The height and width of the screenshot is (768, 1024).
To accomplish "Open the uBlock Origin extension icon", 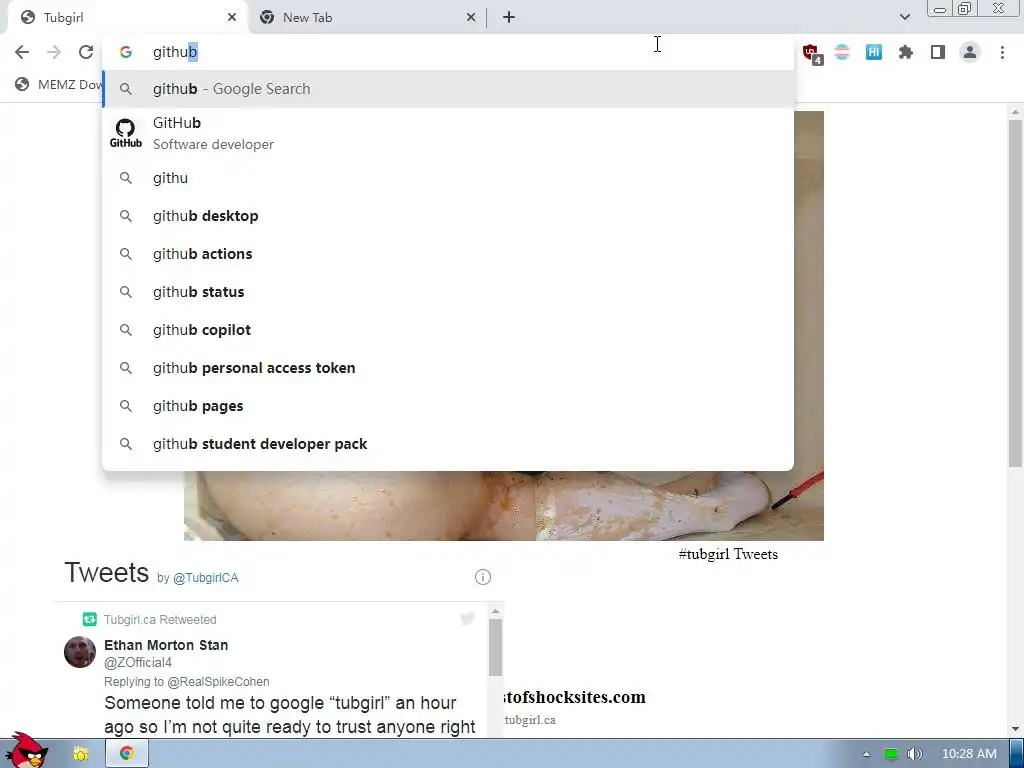I will click(x=812, y=54).
